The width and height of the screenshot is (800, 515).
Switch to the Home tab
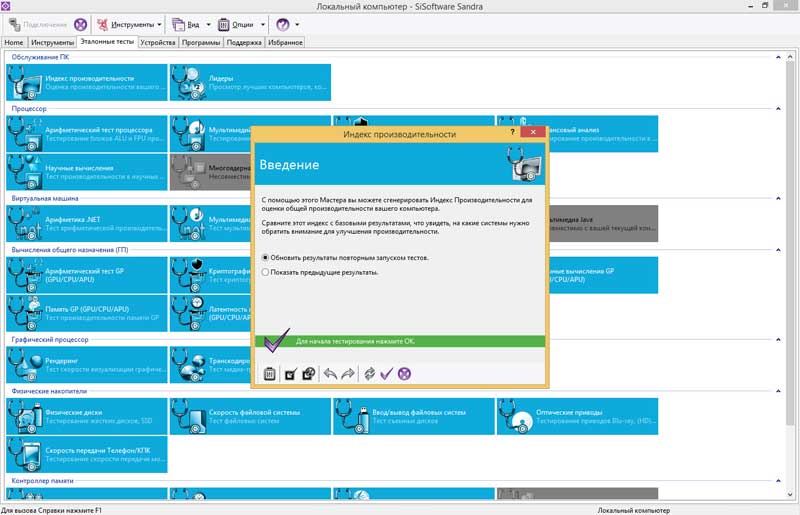click(14, 42)
